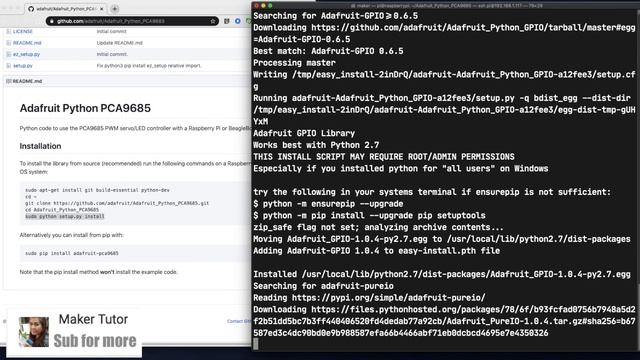Click first extension icon beside address bar

(x=227, y=21)
